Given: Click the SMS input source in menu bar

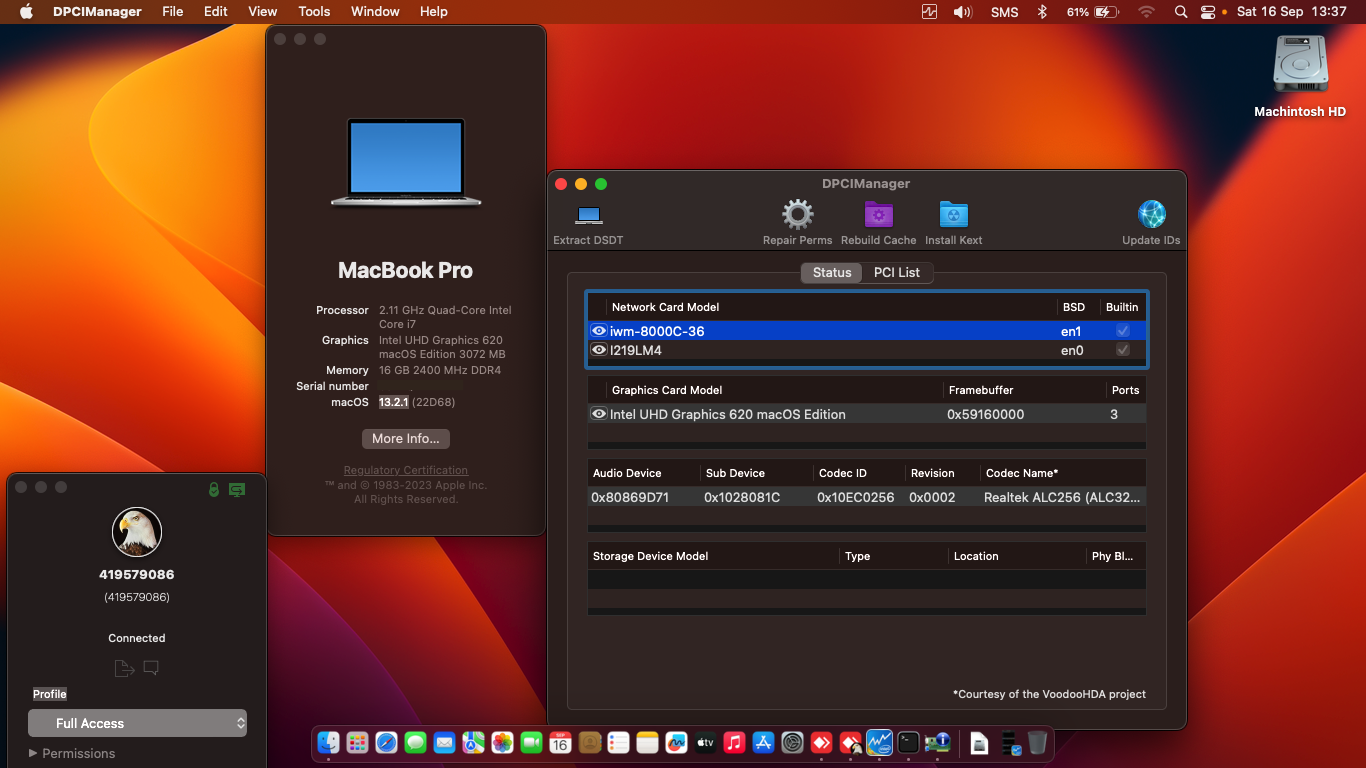Looking at the screenshot, I should (x=1004, y=12).
